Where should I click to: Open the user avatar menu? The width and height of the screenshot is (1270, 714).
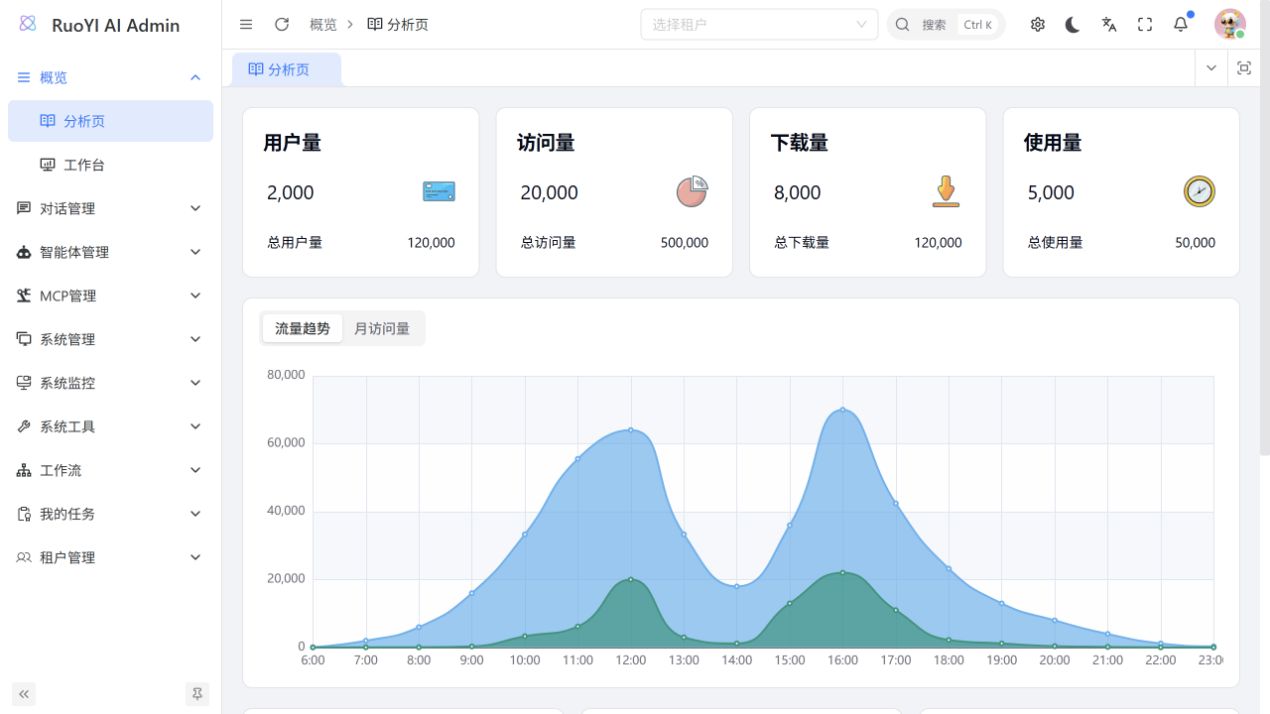(1229, 24)
